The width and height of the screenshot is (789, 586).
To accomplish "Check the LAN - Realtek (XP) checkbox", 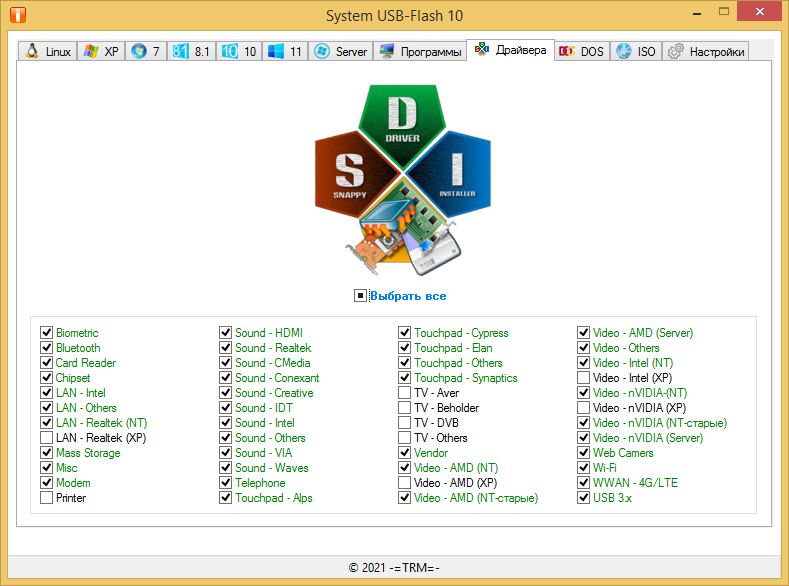I will click(x=46, y=438).
